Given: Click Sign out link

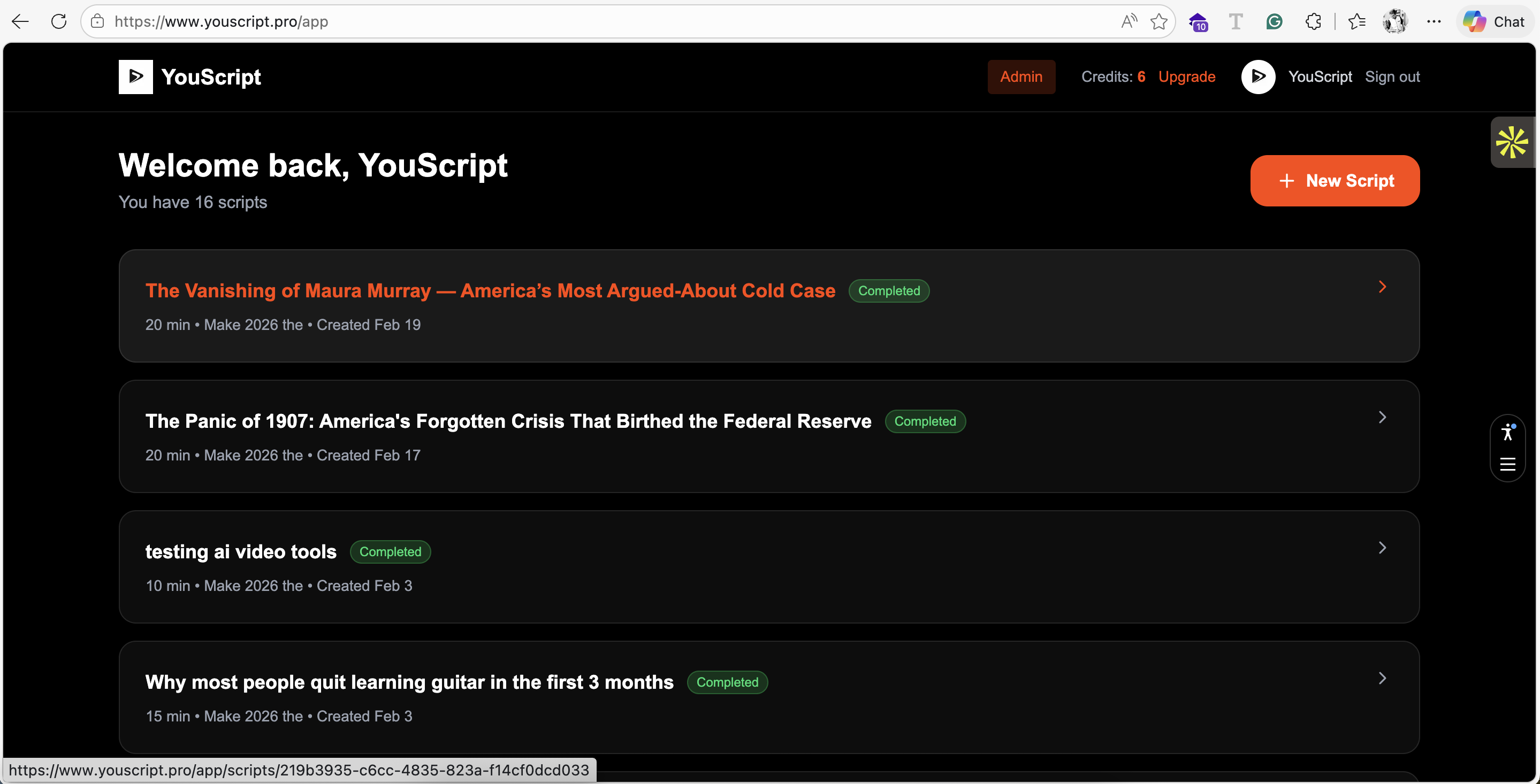Looking at the screenshot, I should click(x=1392, y=76).
